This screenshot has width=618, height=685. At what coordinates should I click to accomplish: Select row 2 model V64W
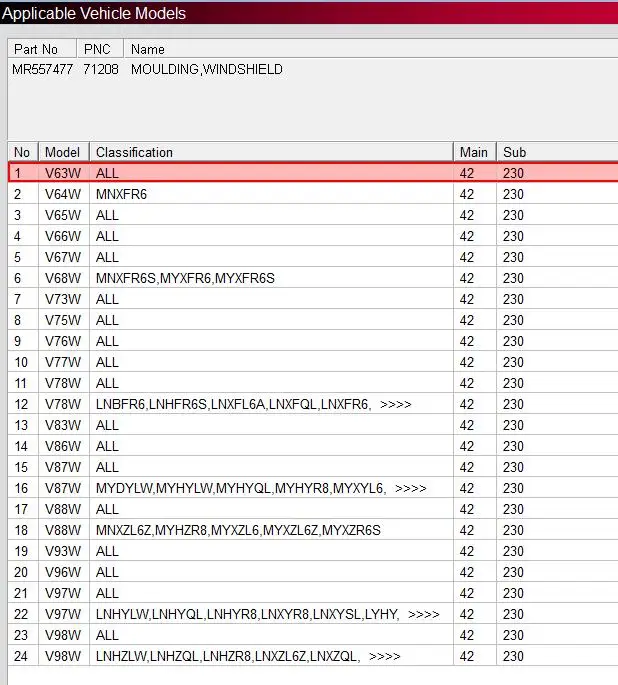click(63, 194)
